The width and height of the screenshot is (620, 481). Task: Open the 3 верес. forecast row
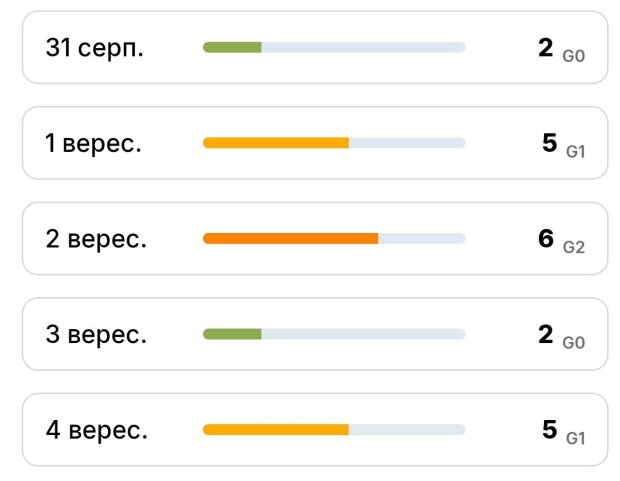click(315, 334)
